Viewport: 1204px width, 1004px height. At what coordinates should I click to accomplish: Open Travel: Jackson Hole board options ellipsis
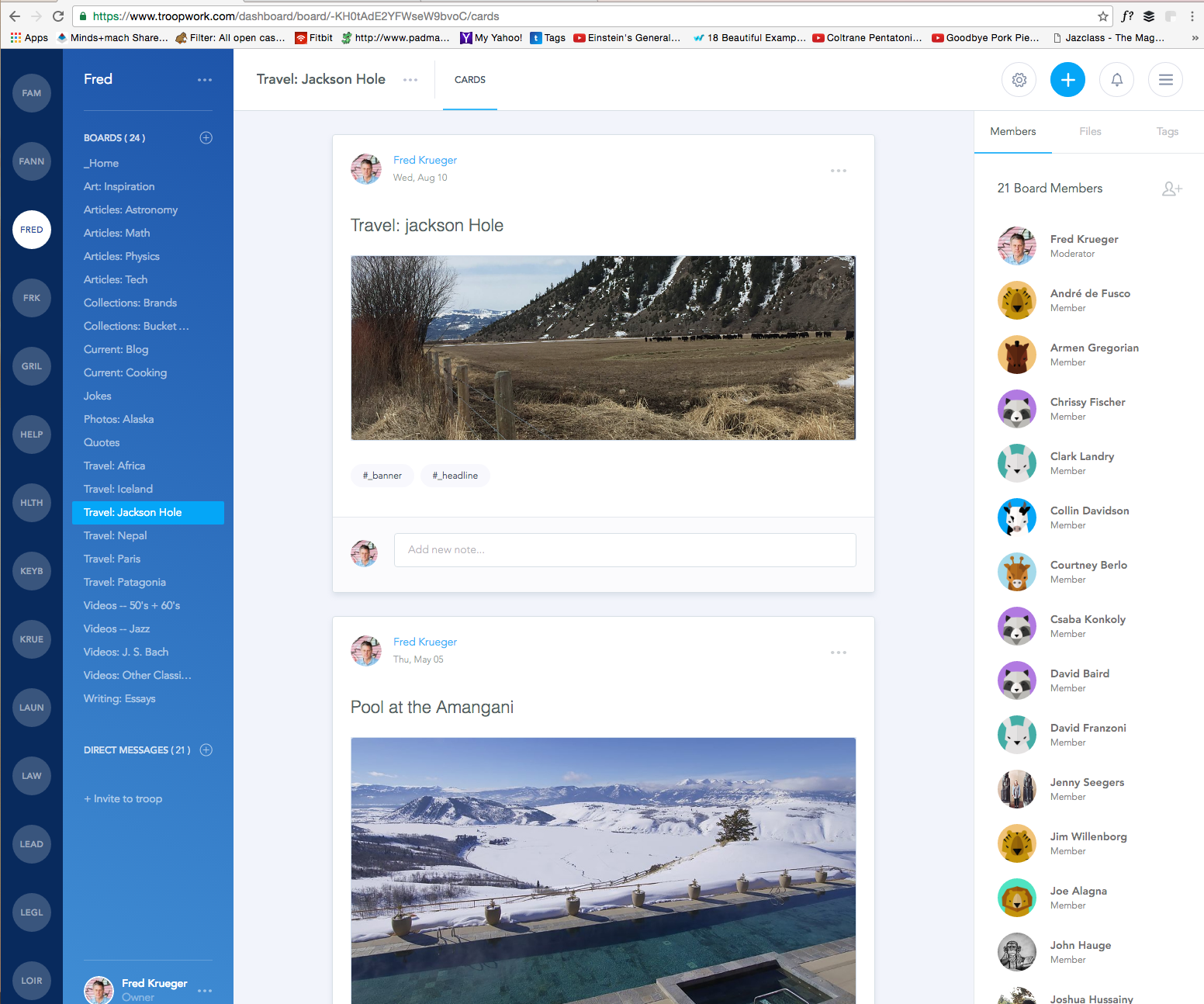click(x=410, y=80)
